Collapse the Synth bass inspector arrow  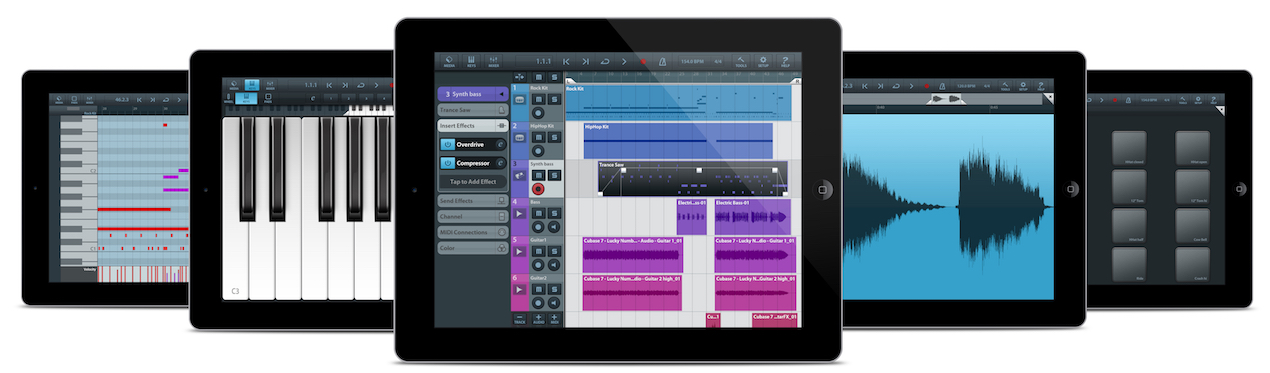pyautogui.click(x=501, y=94)
